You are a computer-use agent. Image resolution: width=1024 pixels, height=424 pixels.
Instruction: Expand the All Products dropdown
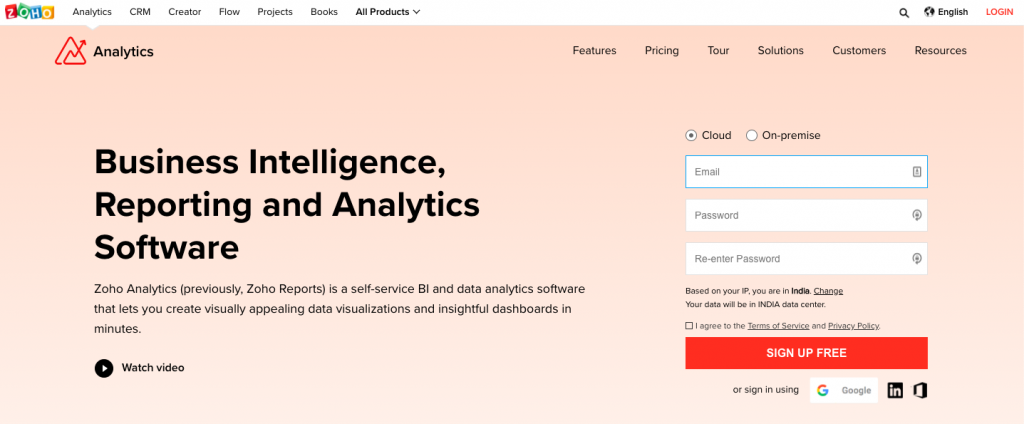(388, 12)
